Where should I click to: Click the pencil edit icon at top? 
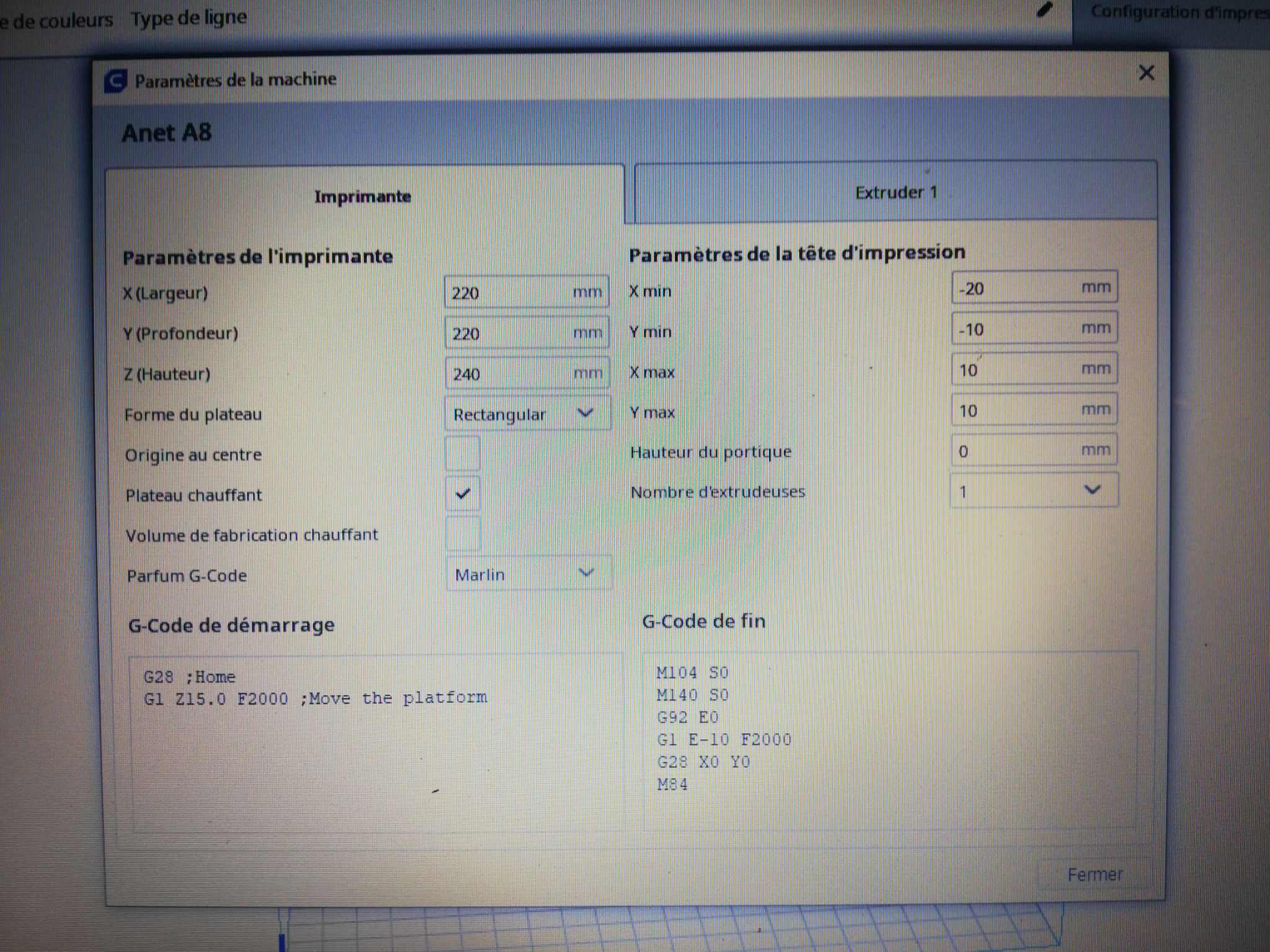1045,11
